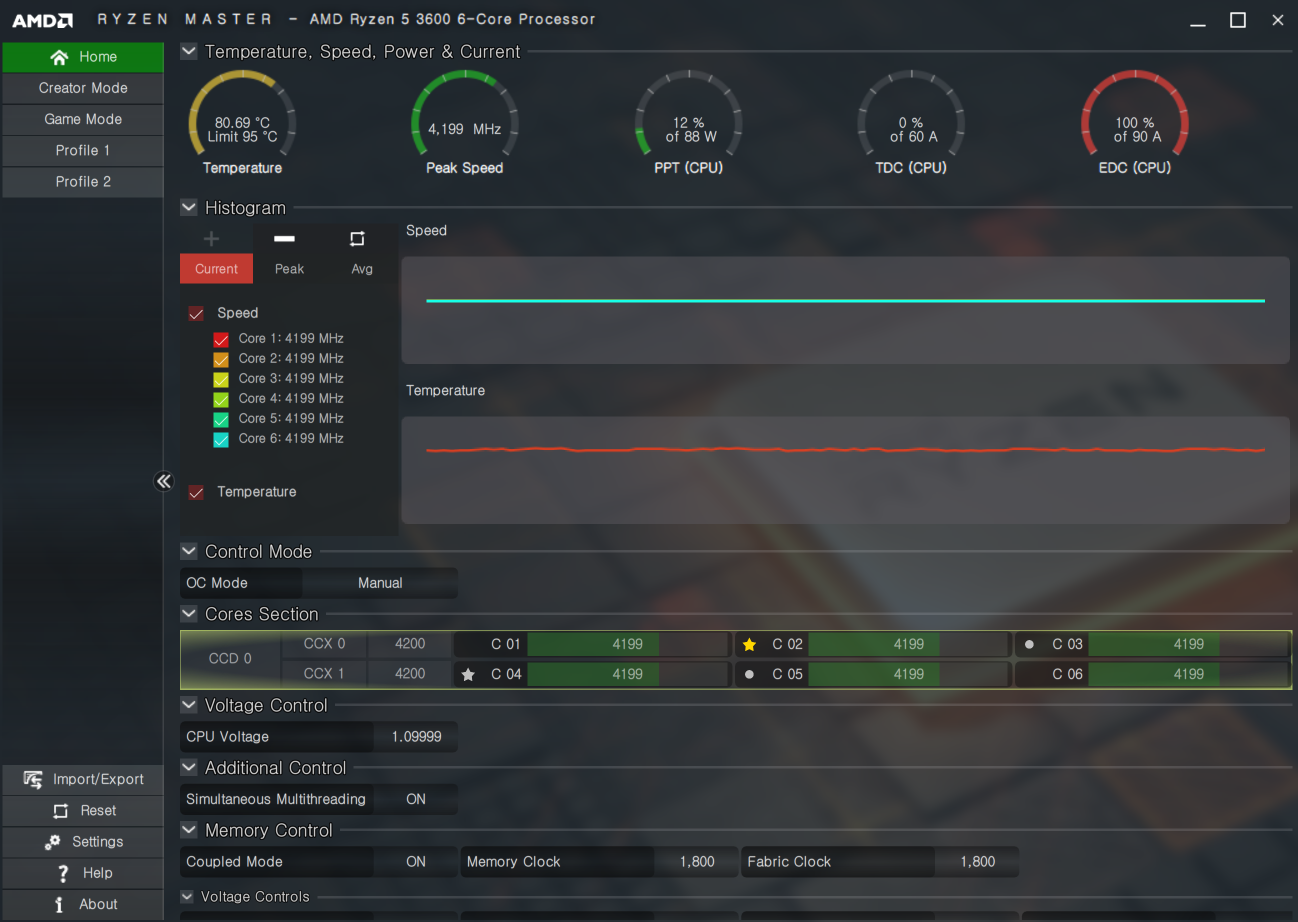Click dot icon beside C 05

(749, 675)
